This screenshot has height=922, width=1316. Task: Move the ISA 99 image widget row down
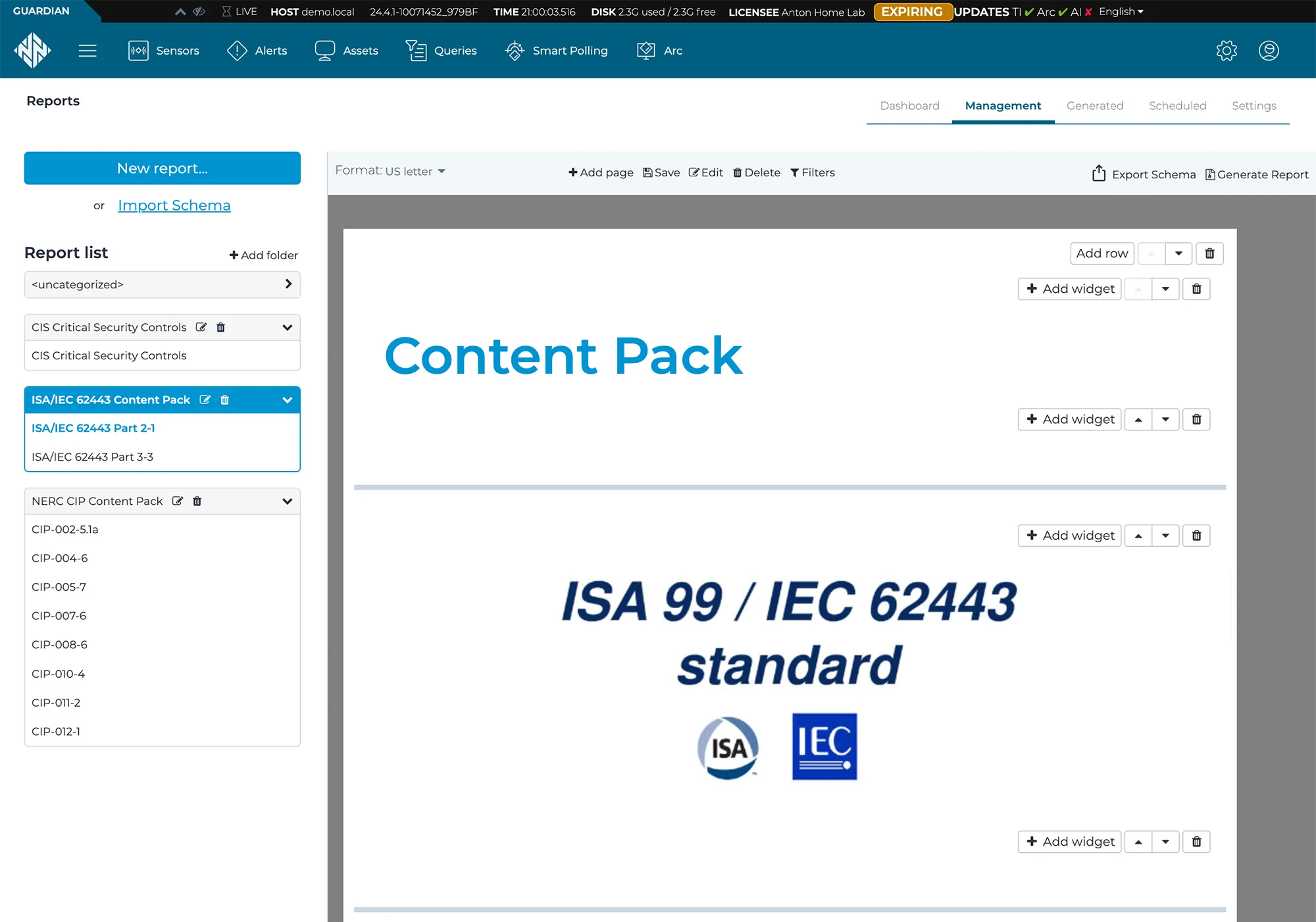click(1165, 536)
